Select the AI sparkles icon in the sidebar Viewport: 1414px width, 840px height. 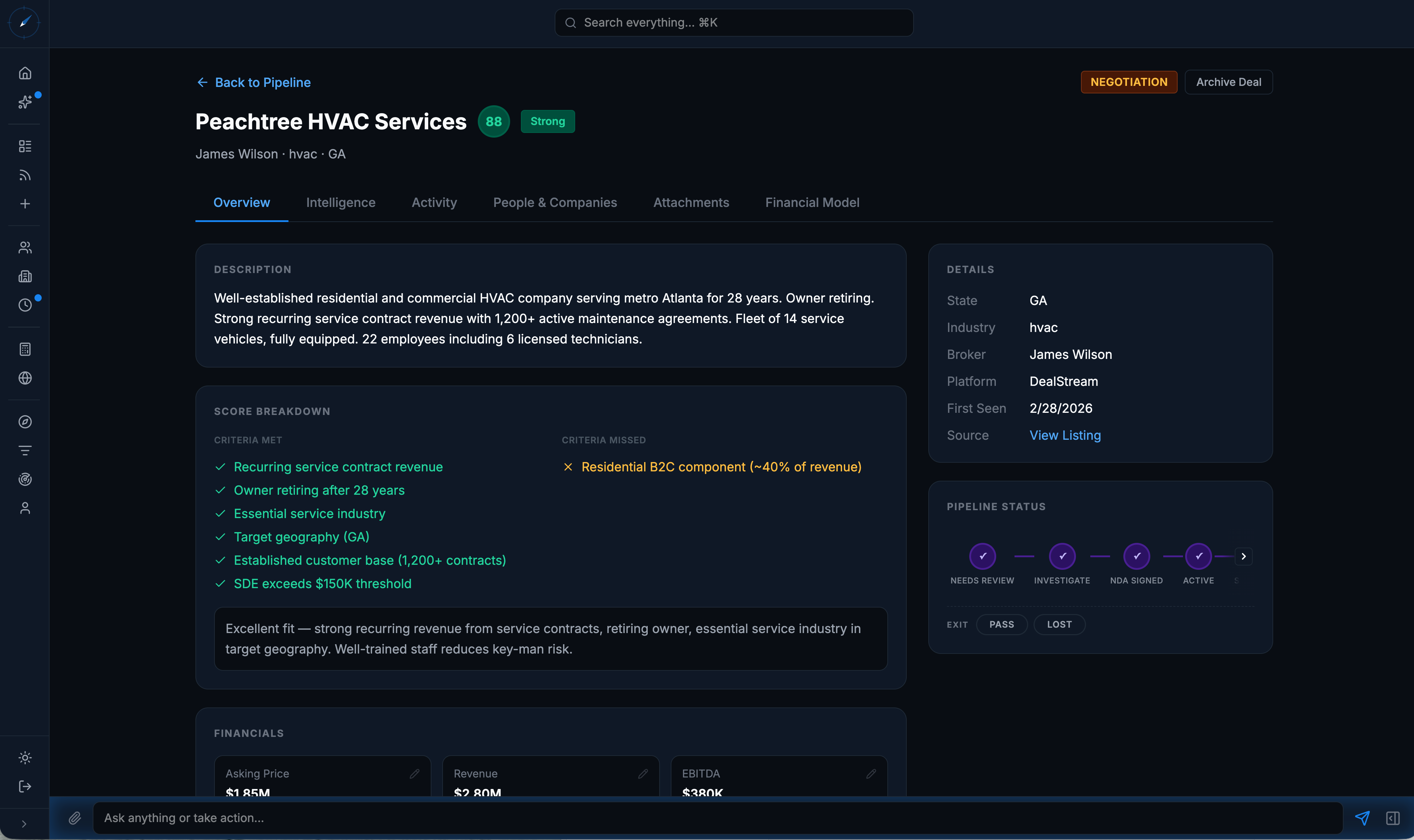[24, 102]
